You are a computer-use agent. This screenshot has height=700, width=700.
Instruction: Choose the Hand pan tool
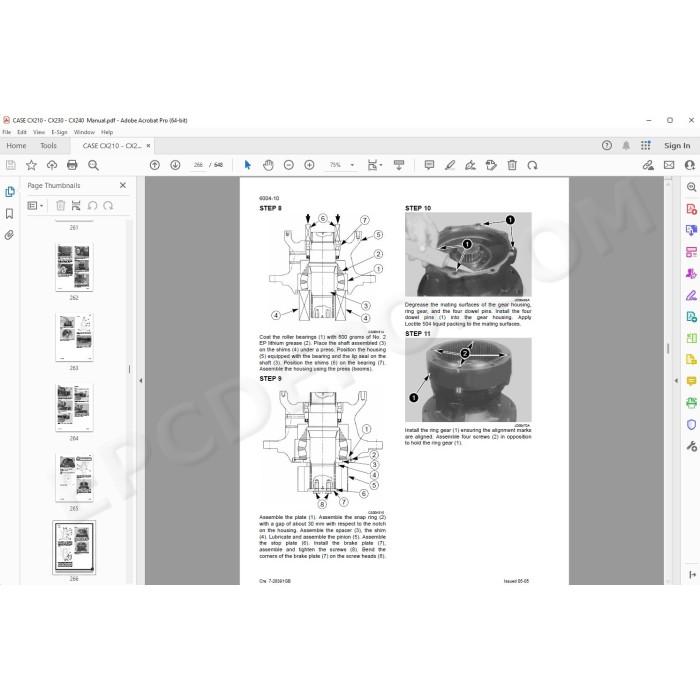(x=268, y=165)
